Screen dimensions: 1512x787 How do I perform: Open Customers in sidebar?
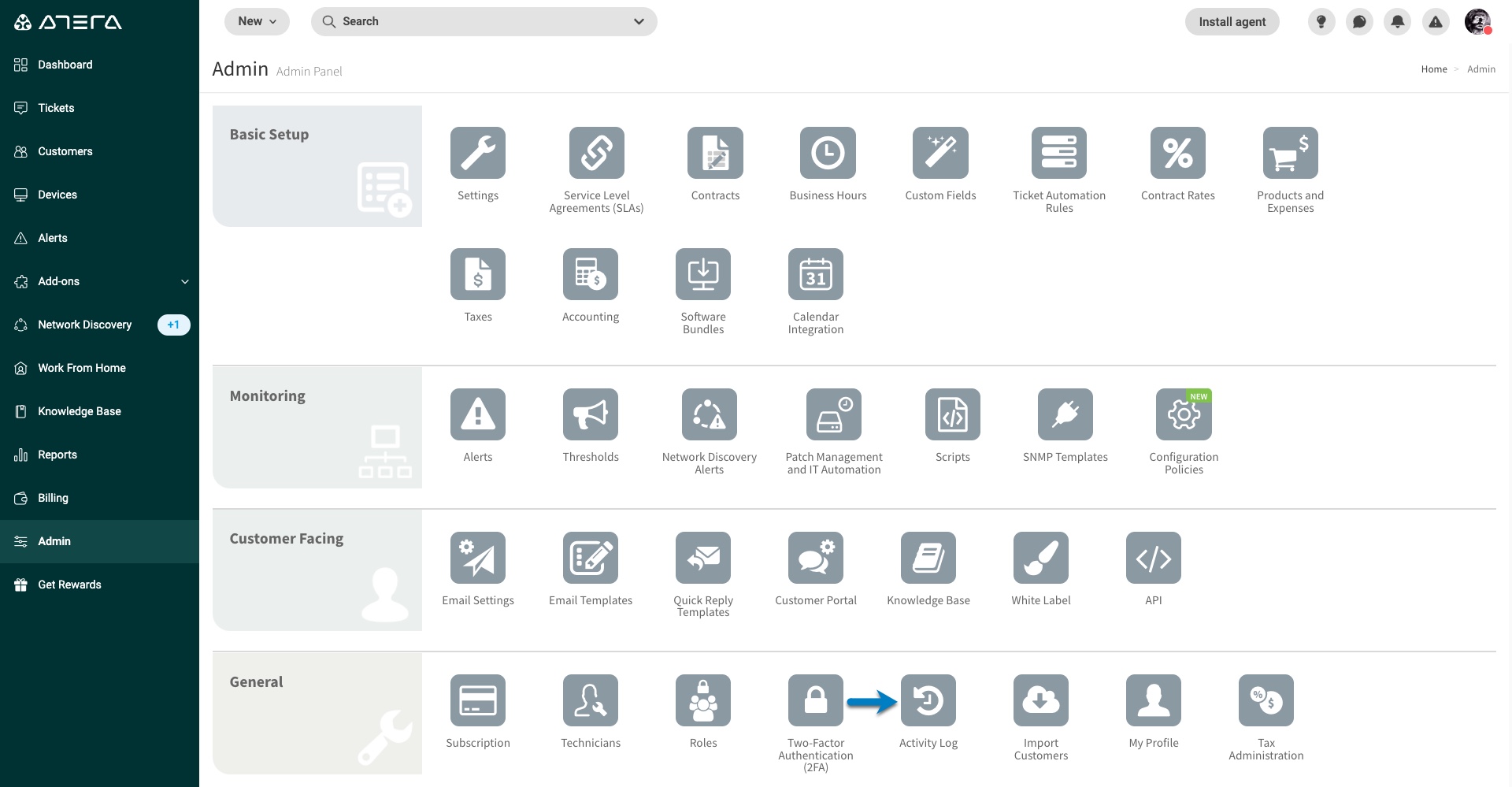99,151
